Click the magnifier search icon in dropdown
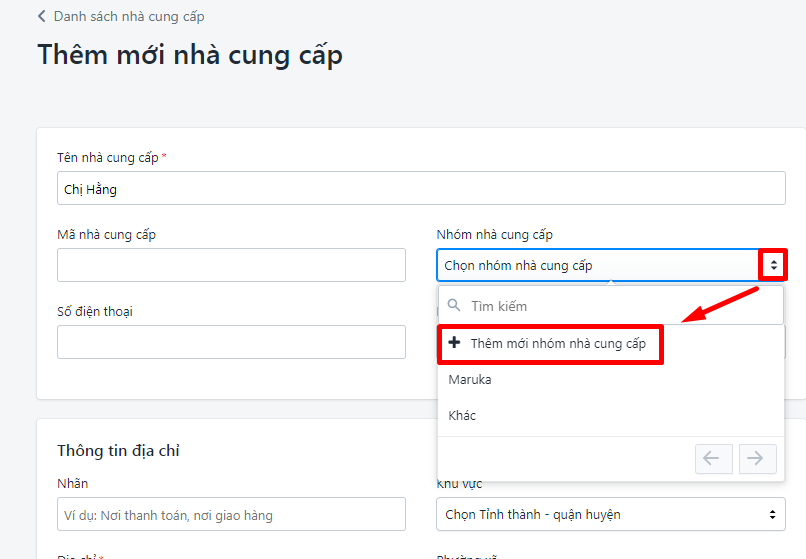Image resolution: width=806 pixels, height=559 pixels. (x=454, y=306)
